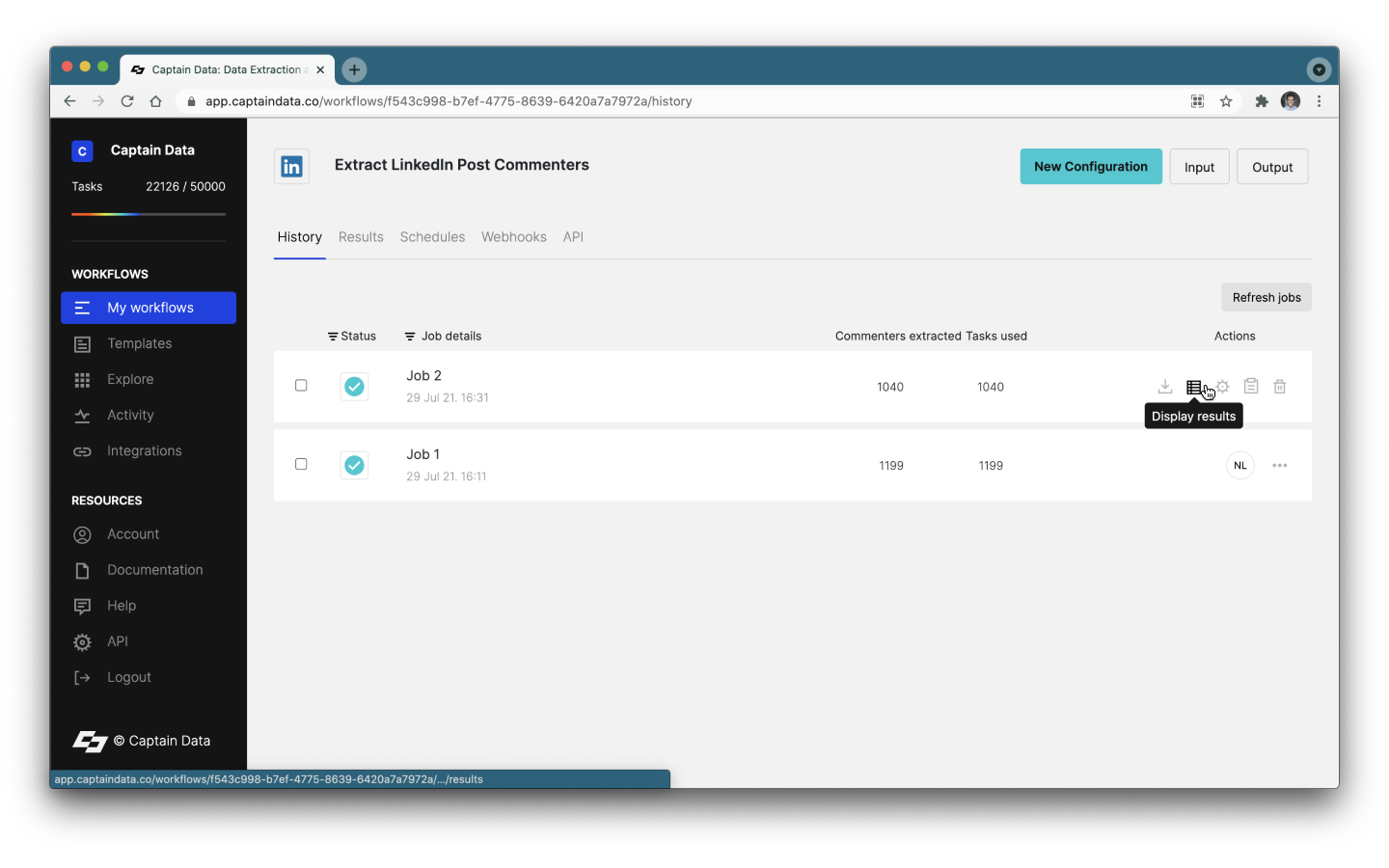Click the Captain Data footer logo
The height and width of the screenshot is (868, 1389).
point(91,741)
